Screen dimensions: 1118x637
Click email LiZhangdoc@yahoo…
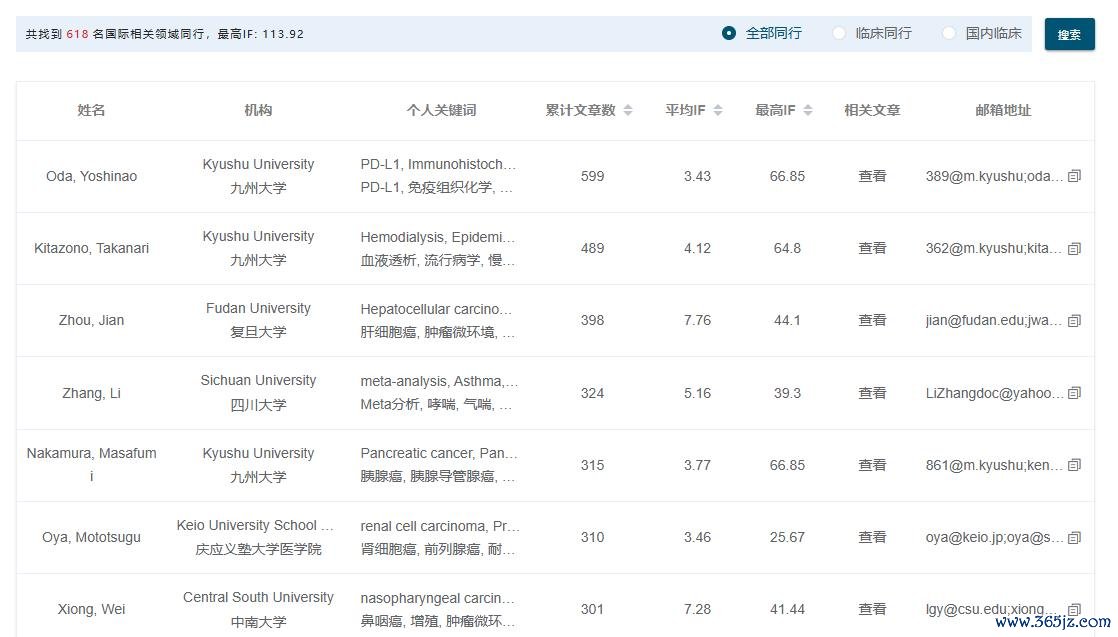pos(994,393)
